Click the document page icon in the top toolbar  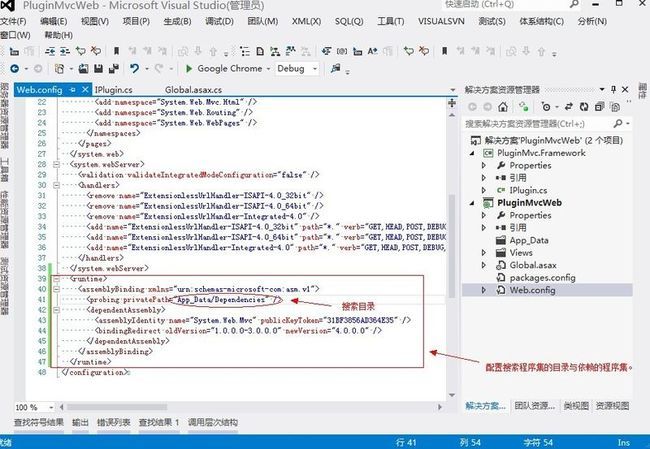(x=260, y=51)
